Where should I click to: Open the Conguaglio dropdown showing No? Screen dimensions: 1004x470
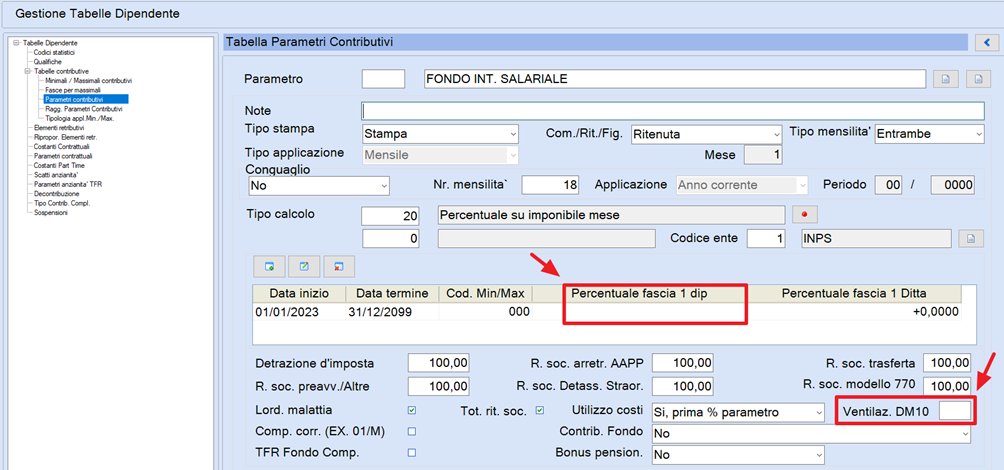318,186
